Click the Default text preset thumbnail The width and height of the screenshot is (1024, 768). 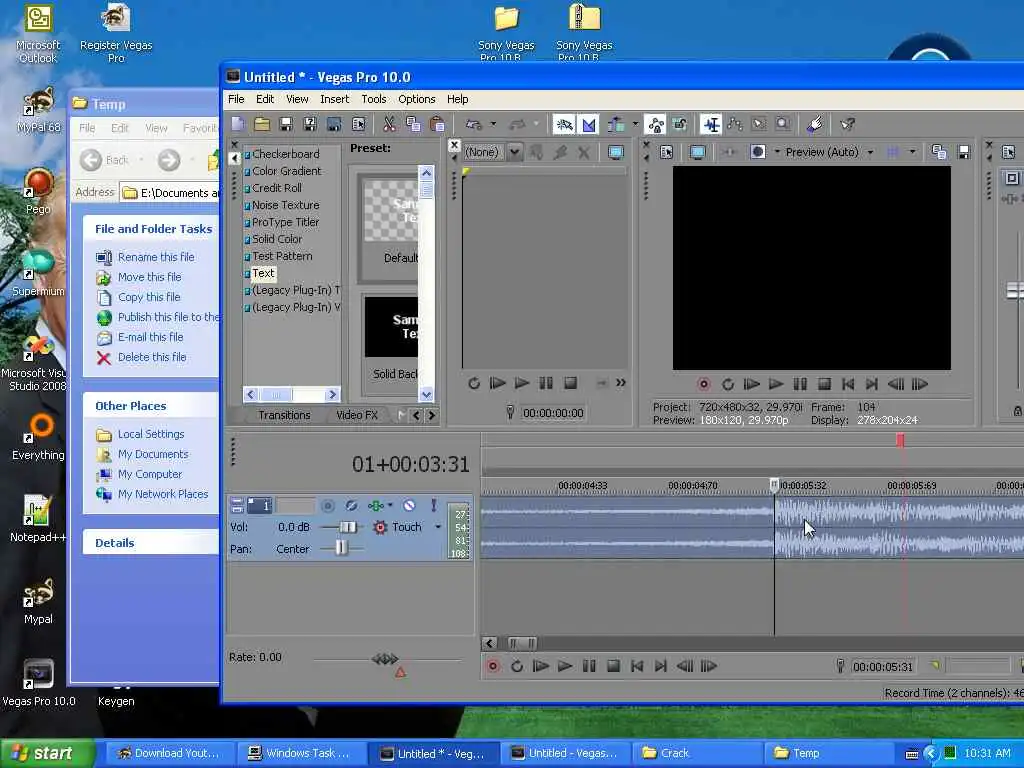(391, 212)
